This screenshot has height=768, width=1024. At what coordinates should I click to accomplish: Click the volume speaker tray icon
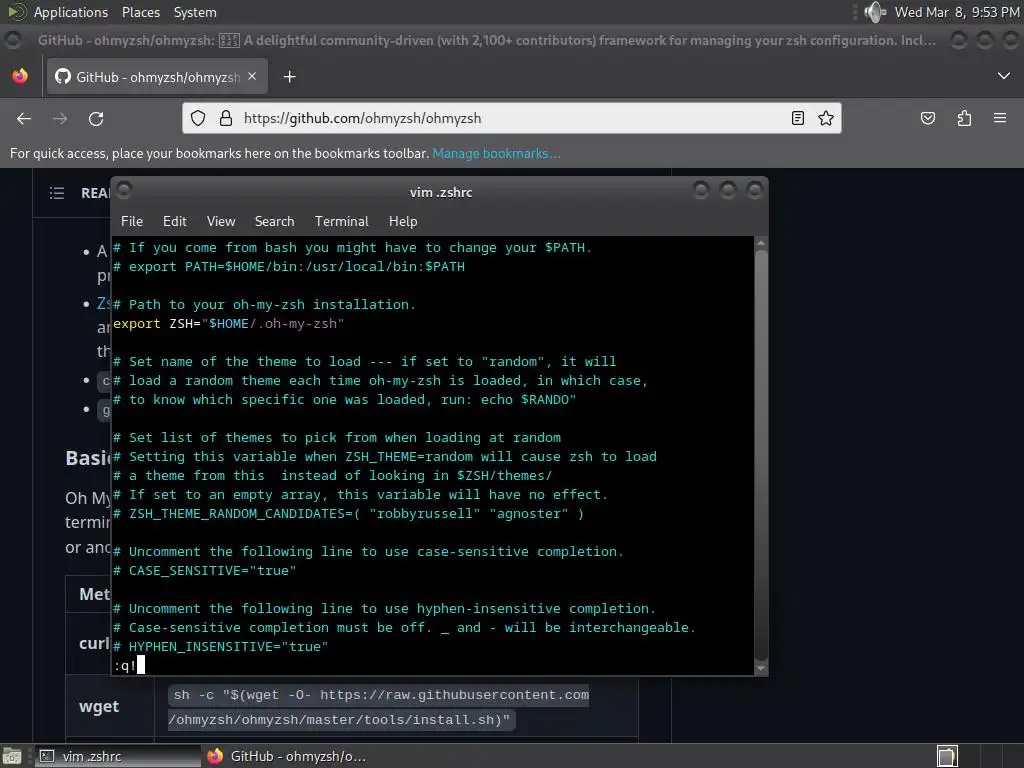click(x=875, y=12)
